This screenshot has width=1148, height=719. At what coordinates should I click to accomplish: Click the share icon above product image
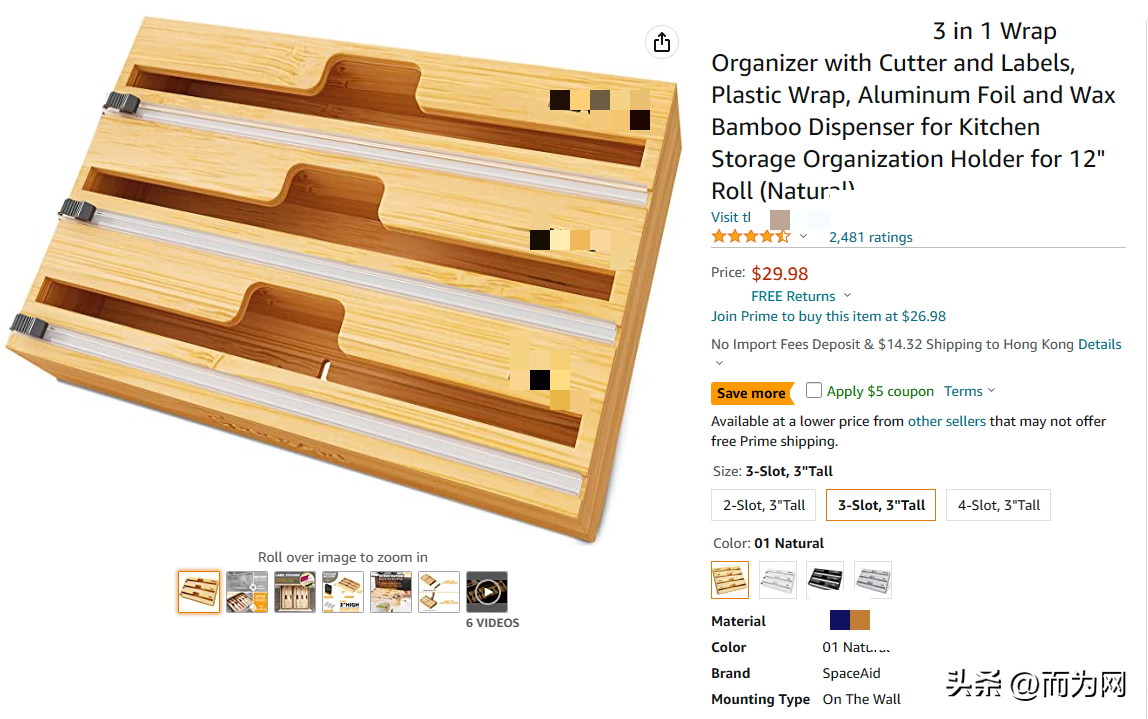tap(661, 42)
